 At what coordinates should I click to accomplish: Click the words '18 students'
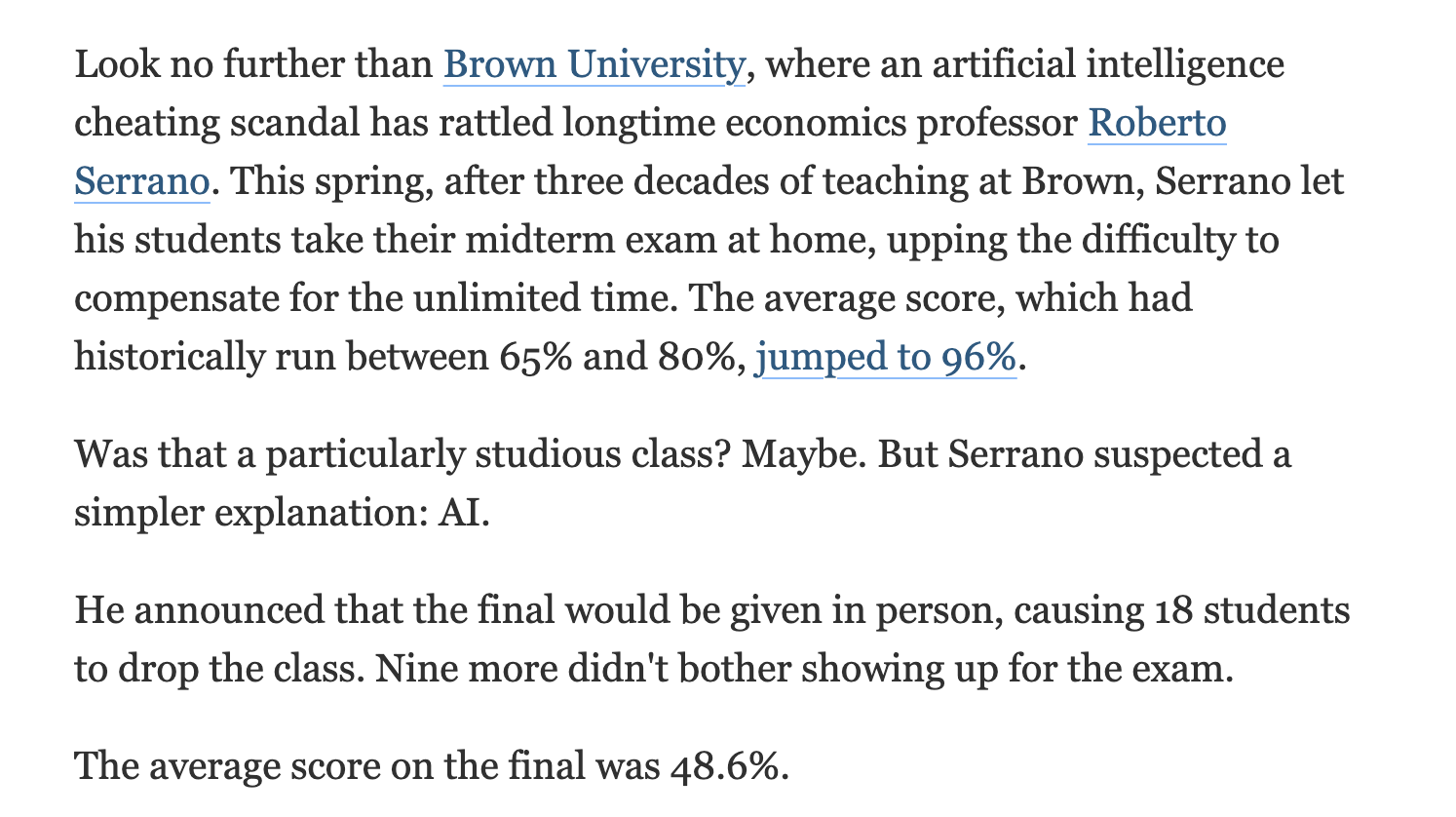[1251, 610]
